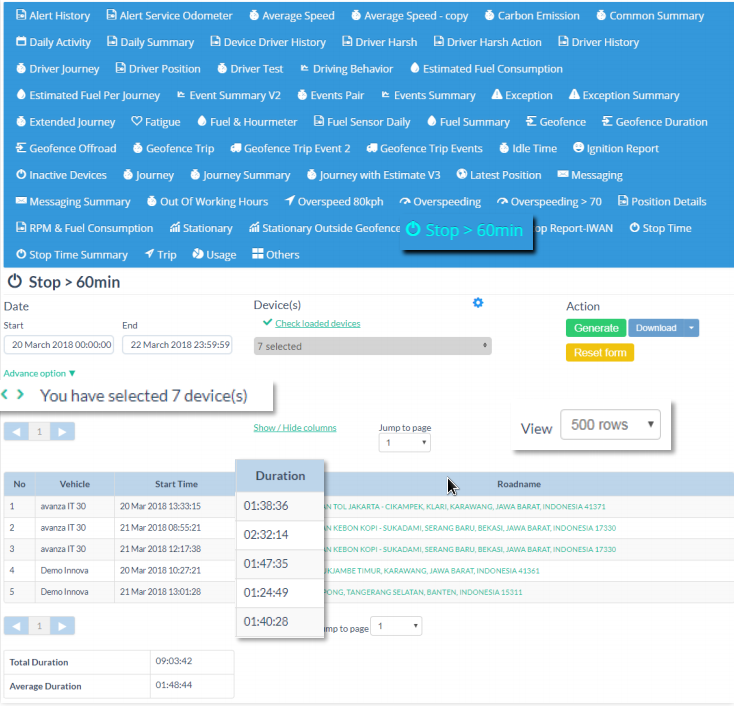Click the road name ending in INDONESIA 41371
734x706 pixels.
coord(465,507)
